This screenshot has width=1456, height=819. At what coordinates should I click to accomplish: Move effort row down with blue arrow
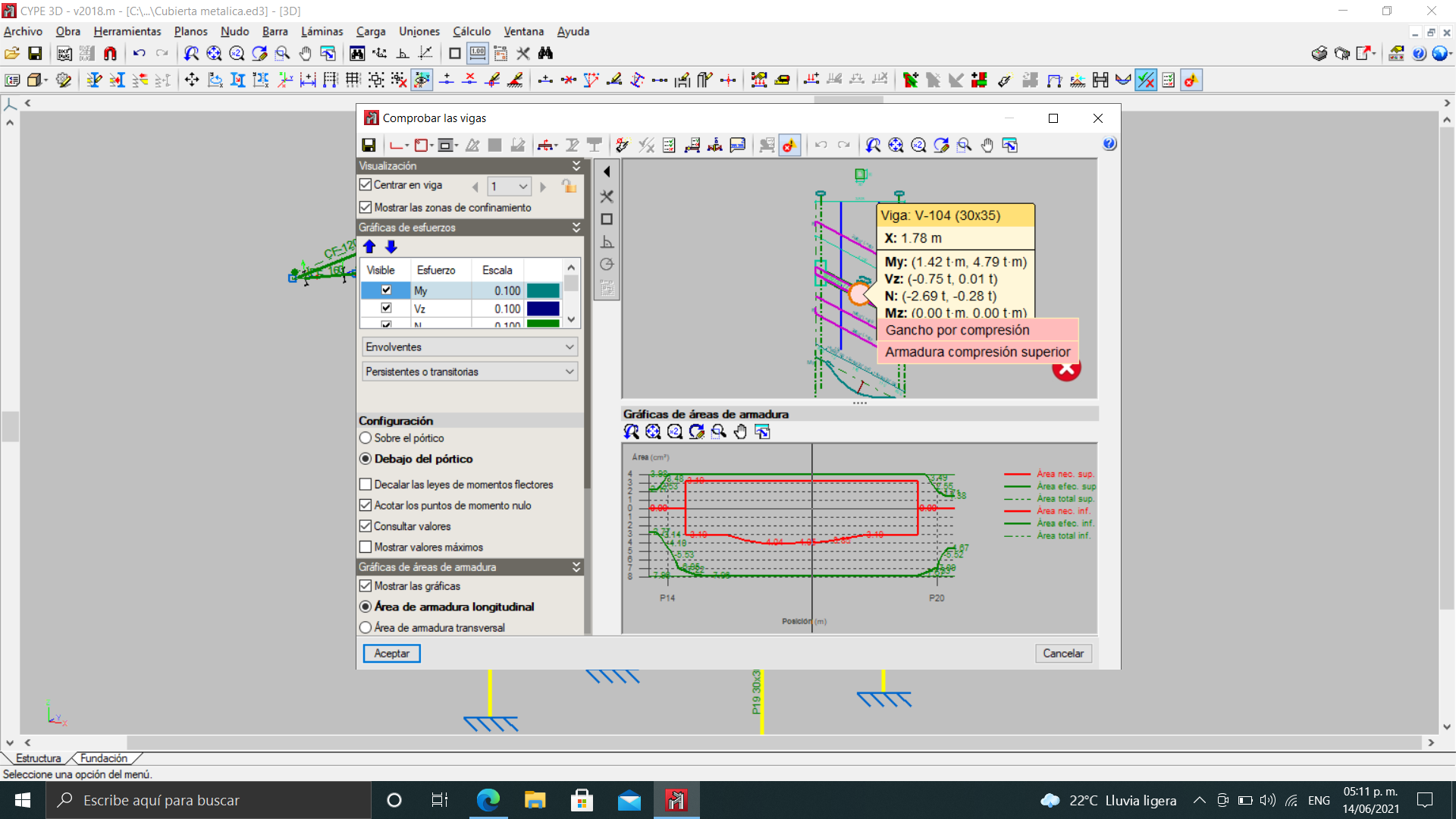391,246
